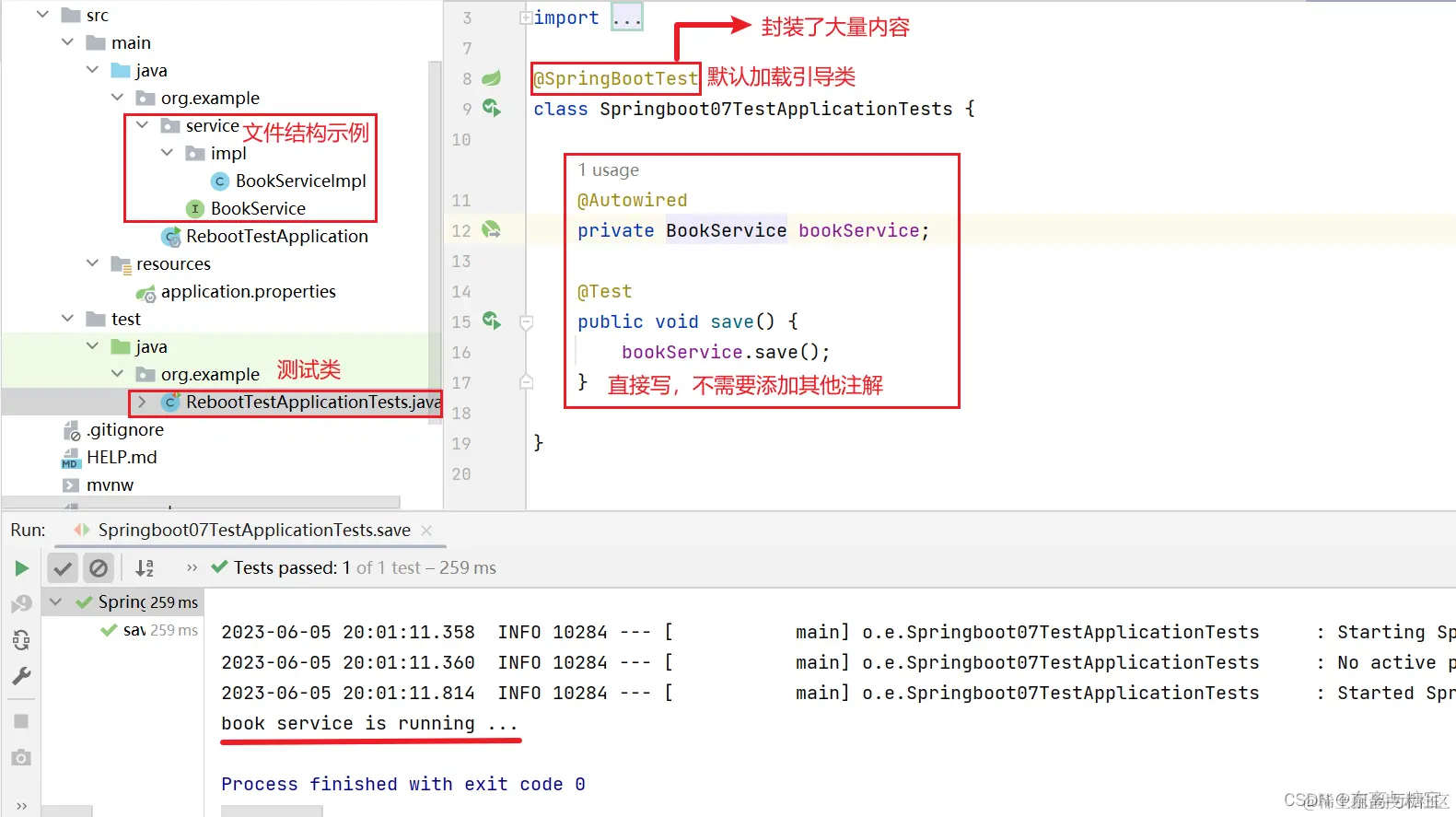Collapse the resources folder chevron
The width and height of the screenshot is (1456, 817).
92,263
